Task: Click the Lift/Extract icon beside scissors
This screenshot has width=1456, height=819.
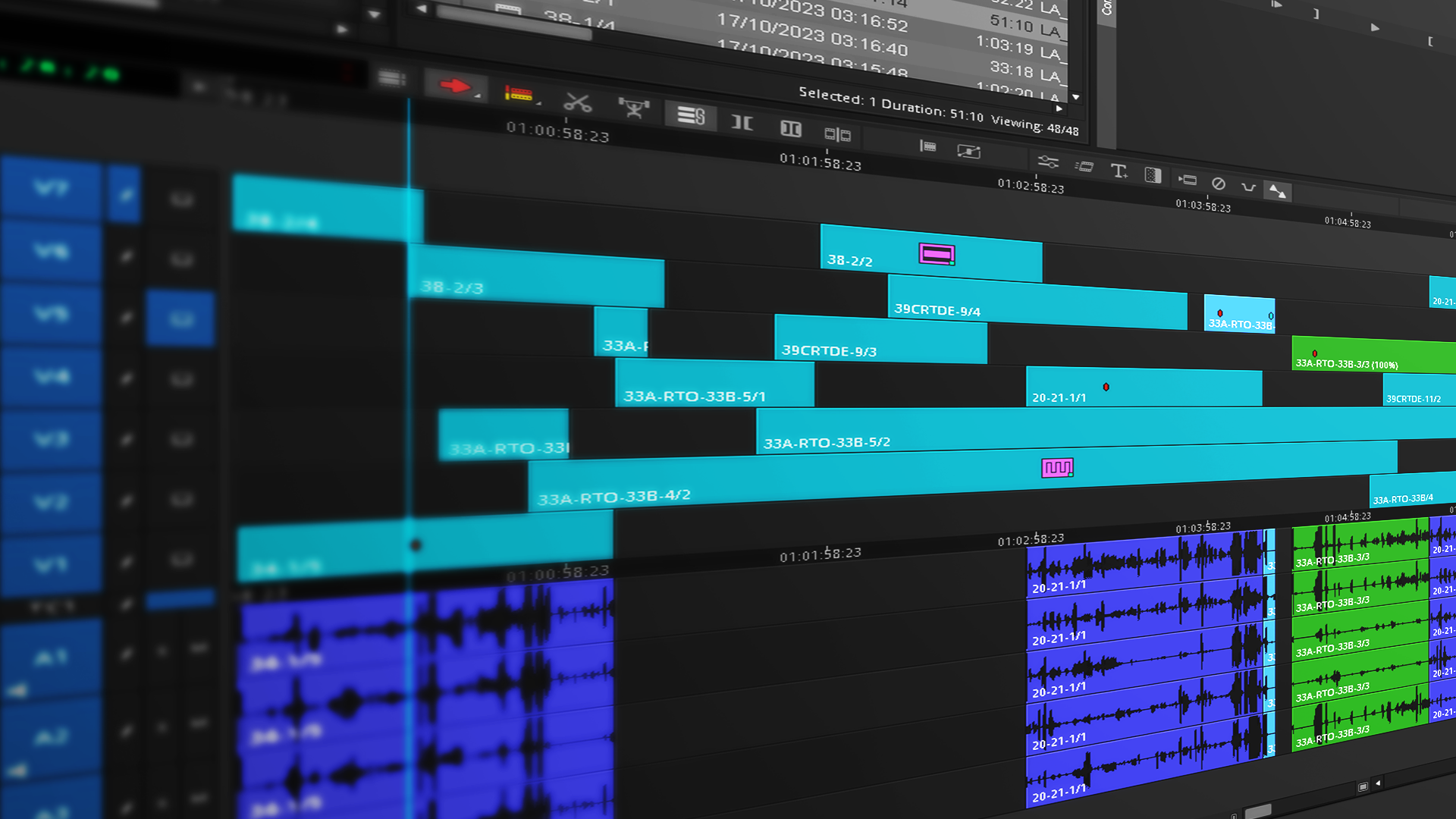Action: [x=633, y=108]
